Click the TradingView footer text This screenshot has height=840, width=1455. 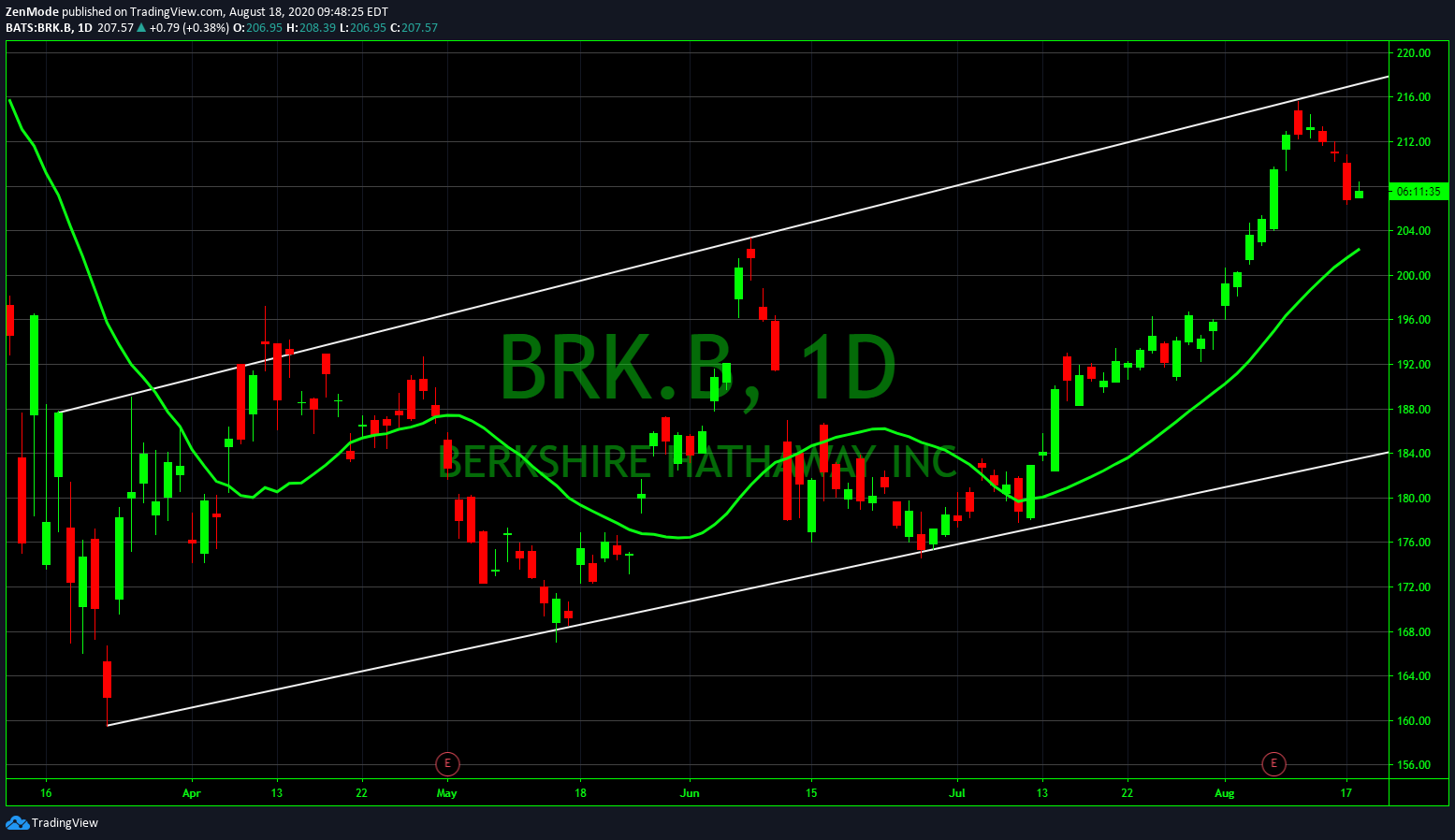tap(65, 823)
